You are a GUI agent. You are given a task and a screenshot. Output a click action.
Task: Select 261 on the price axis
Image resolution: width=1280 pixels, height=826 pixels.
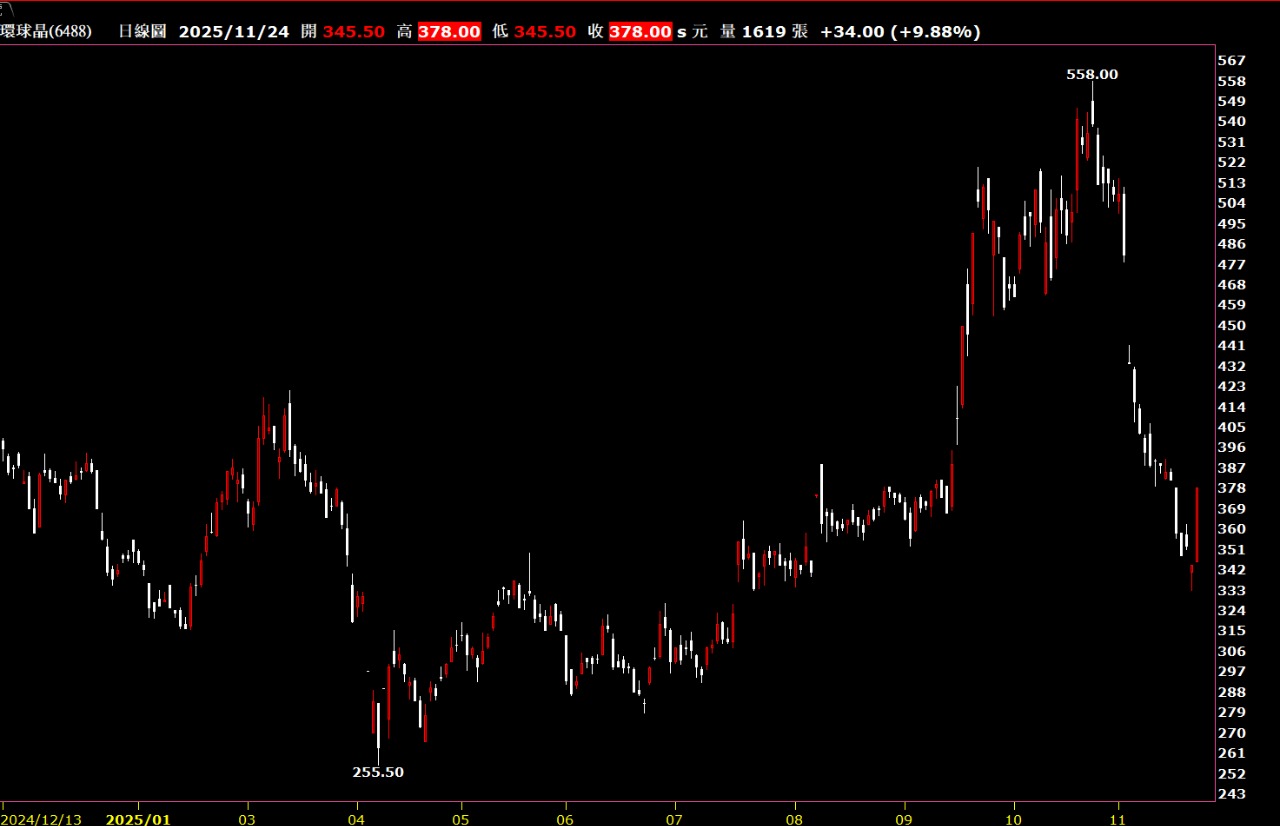(x=1232, y=753)
